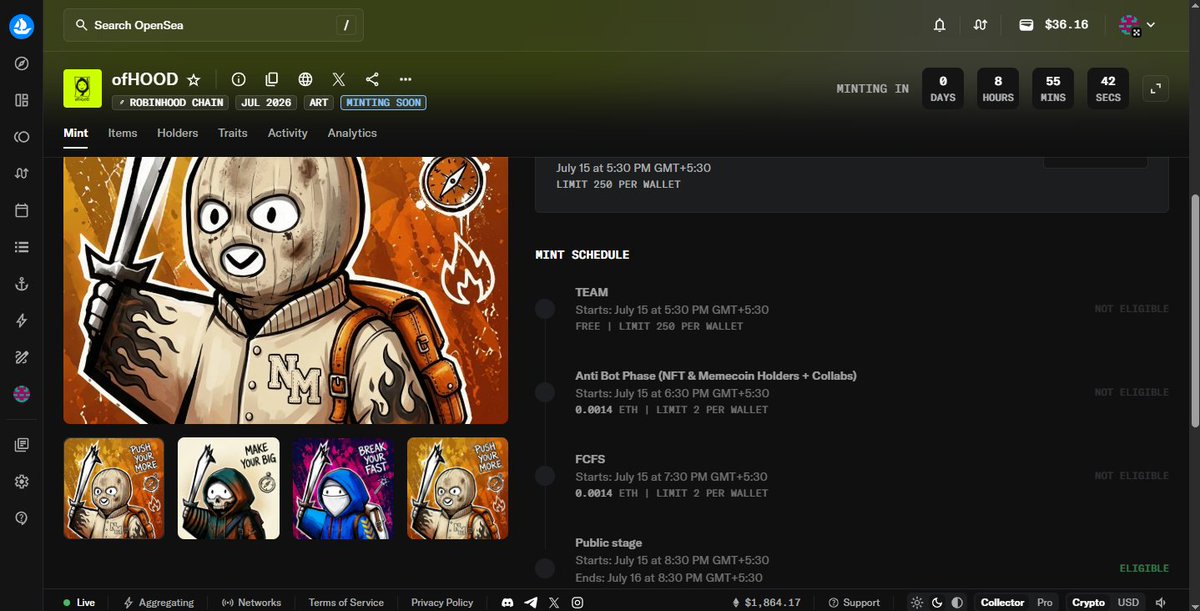Open the Swap arrows icon in sidebar
This screenshot has width=1200, height=611.
pyautogui.click(x=21, y=174)
